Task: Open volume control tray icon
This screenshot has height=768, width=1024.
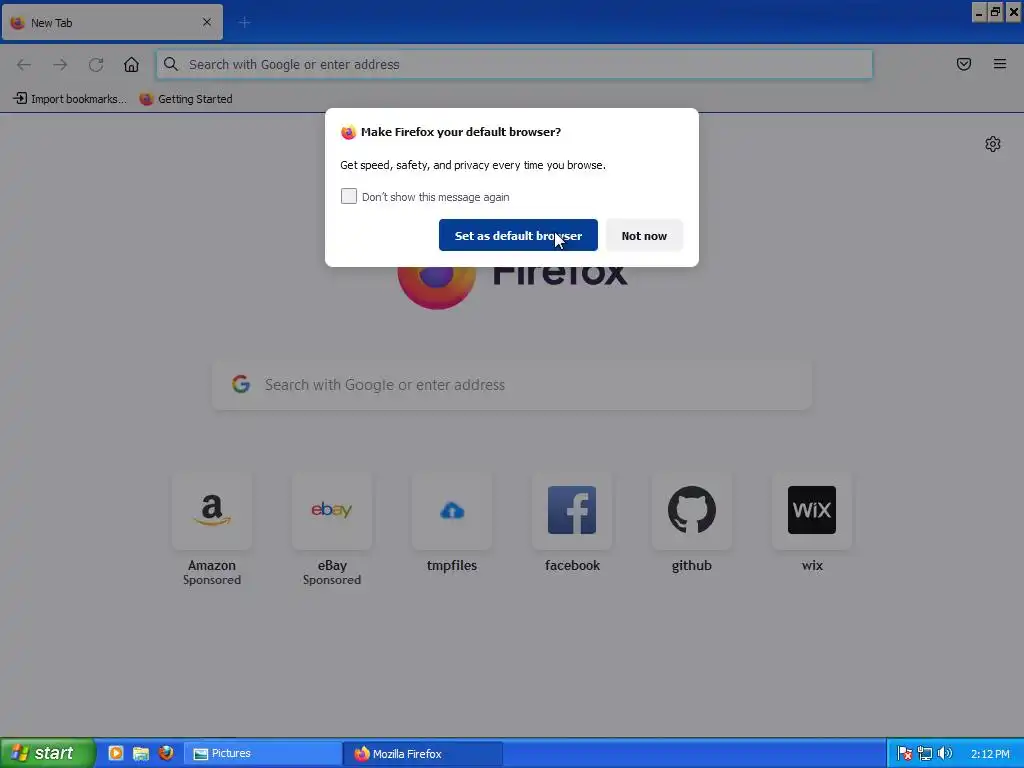Action: click(x=944, y=754)
